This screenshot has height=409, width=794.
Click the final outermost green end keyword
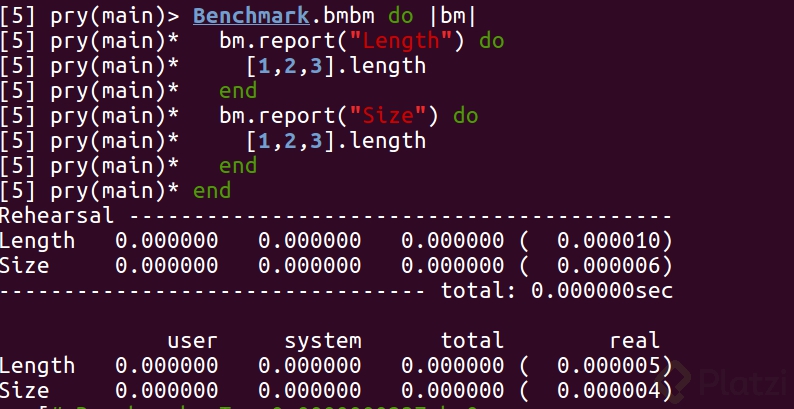(x=212, y=191)
